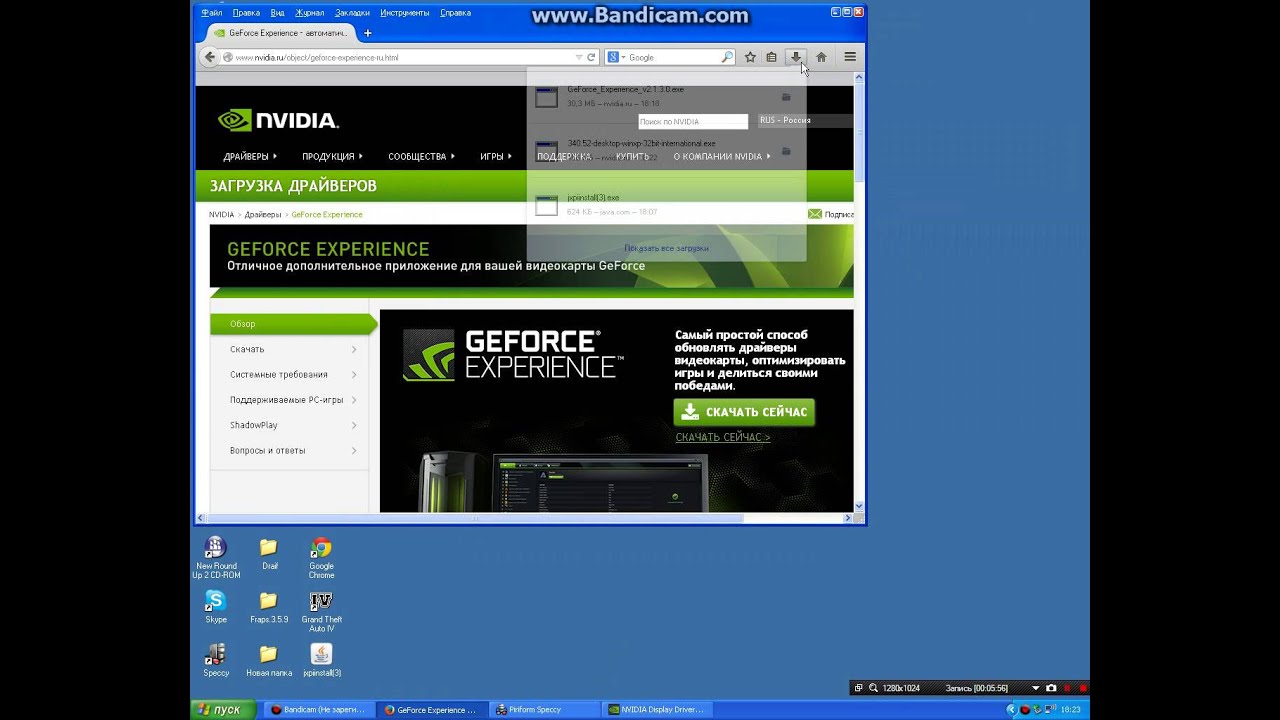Open the New Round Up 2 CD-ROM desktop icon
Viewport: 1280px width, 720px height.
pos(216,558)
